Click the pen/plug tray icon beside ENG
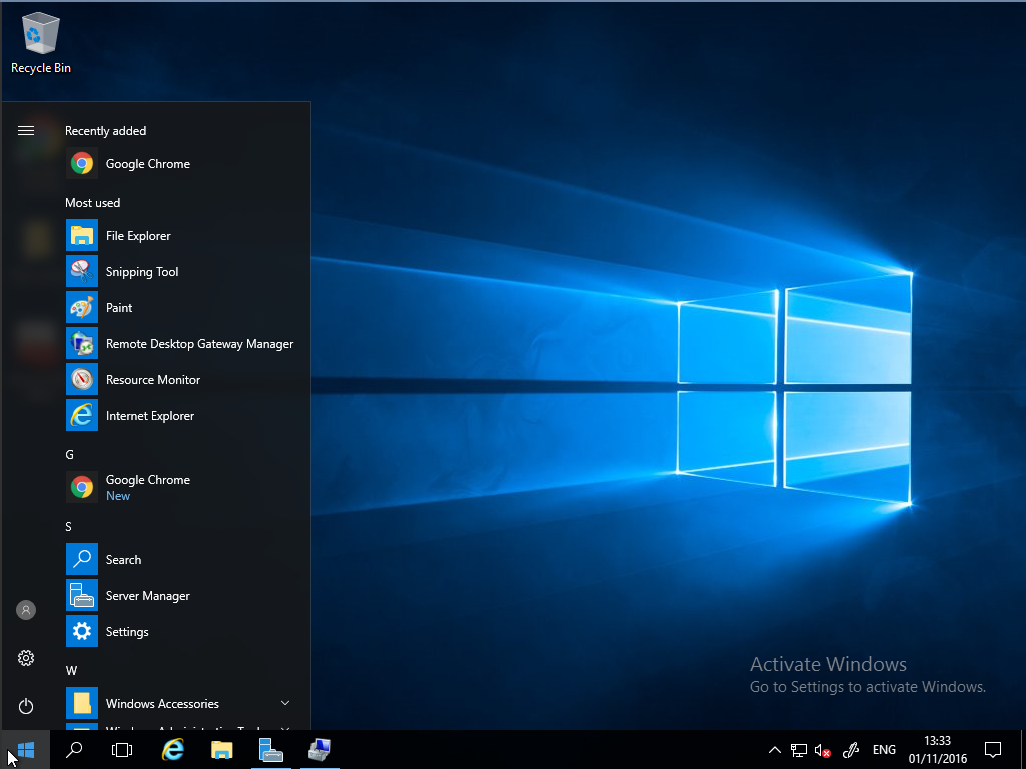1026x769 pixels. point(850,750)
